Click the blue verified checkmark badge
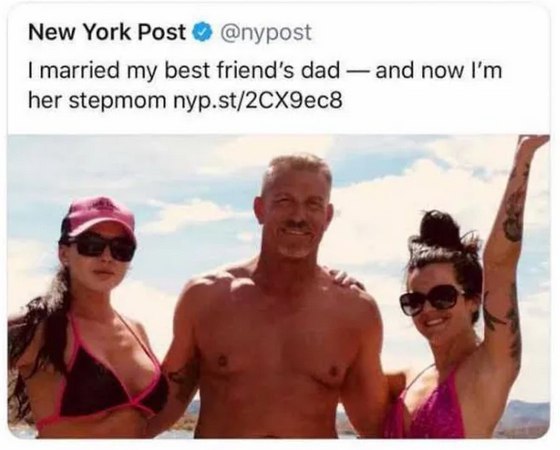 tap(203, 32)
